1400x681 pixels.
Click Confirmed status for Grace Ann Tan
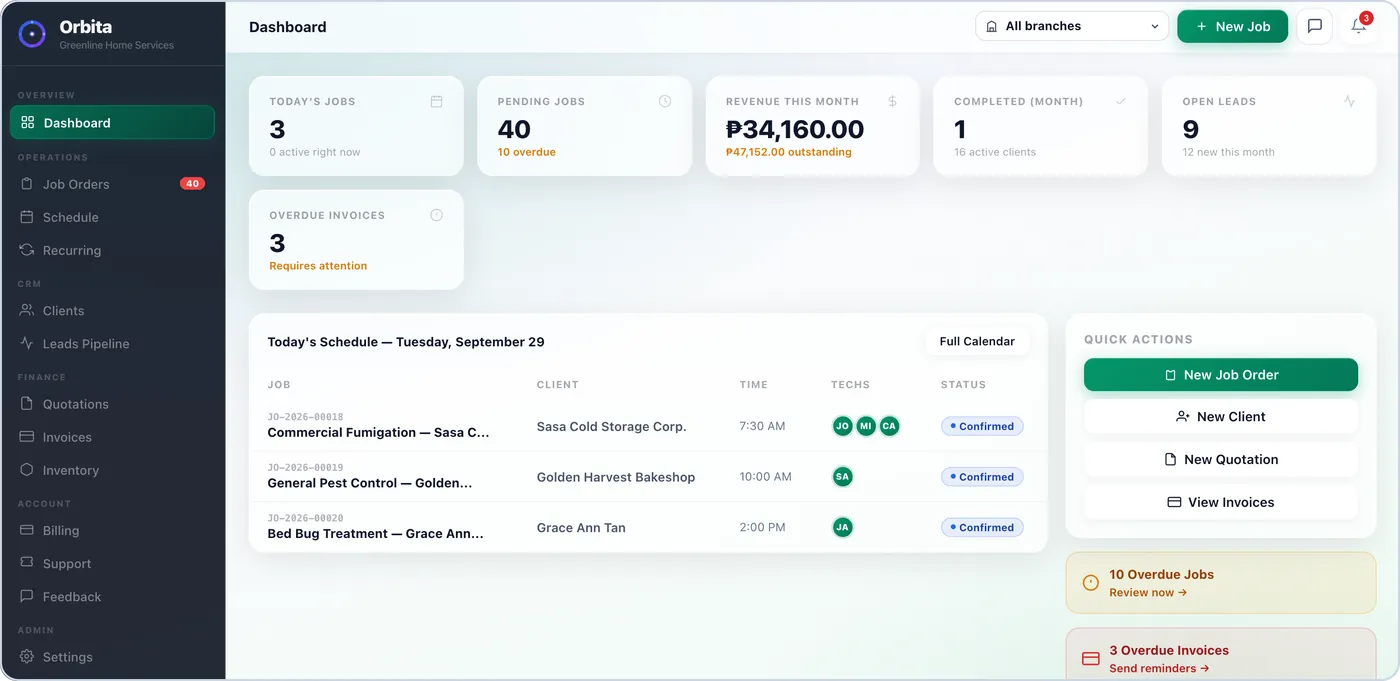click(x=982, y=527)
